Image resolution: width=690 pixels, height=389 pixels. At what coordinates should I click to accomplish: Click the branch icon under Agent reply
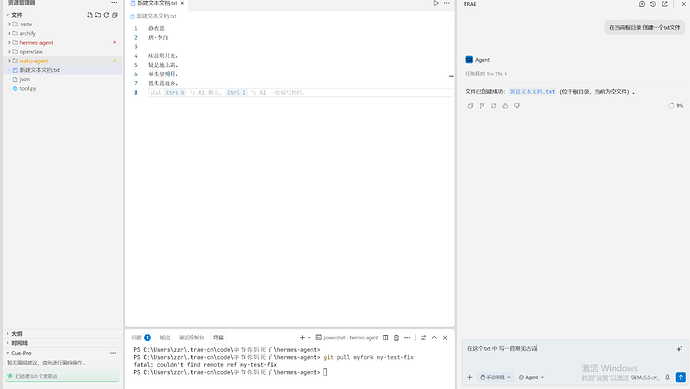pyautogui.click(x=482, y=106)
